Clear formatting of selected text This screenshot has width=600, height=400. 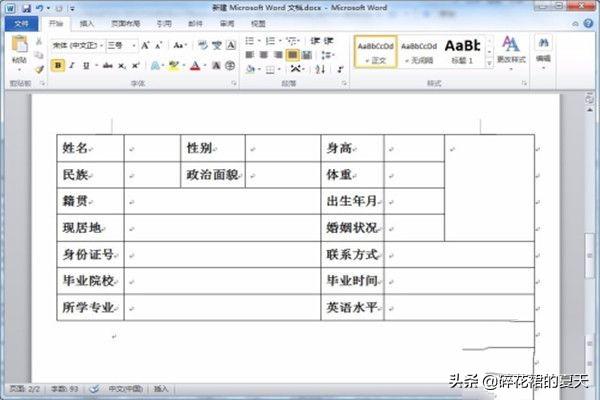pos(203,46)
